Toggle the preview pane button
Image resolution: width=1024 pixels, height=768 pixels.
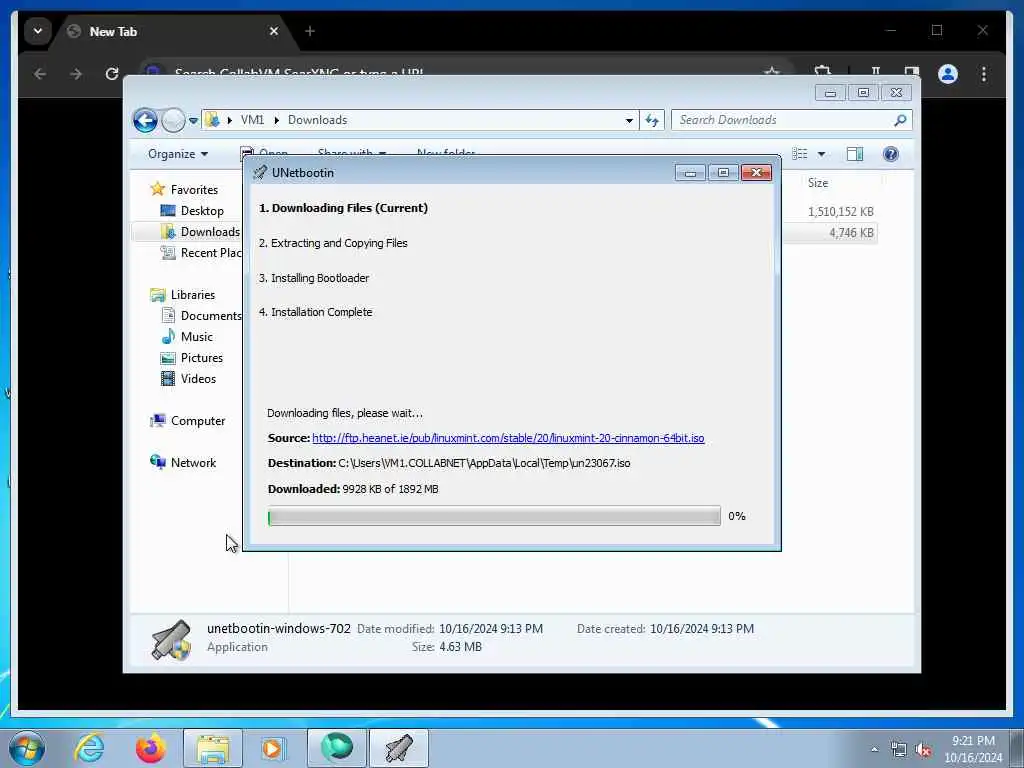(x=855, y=154)
